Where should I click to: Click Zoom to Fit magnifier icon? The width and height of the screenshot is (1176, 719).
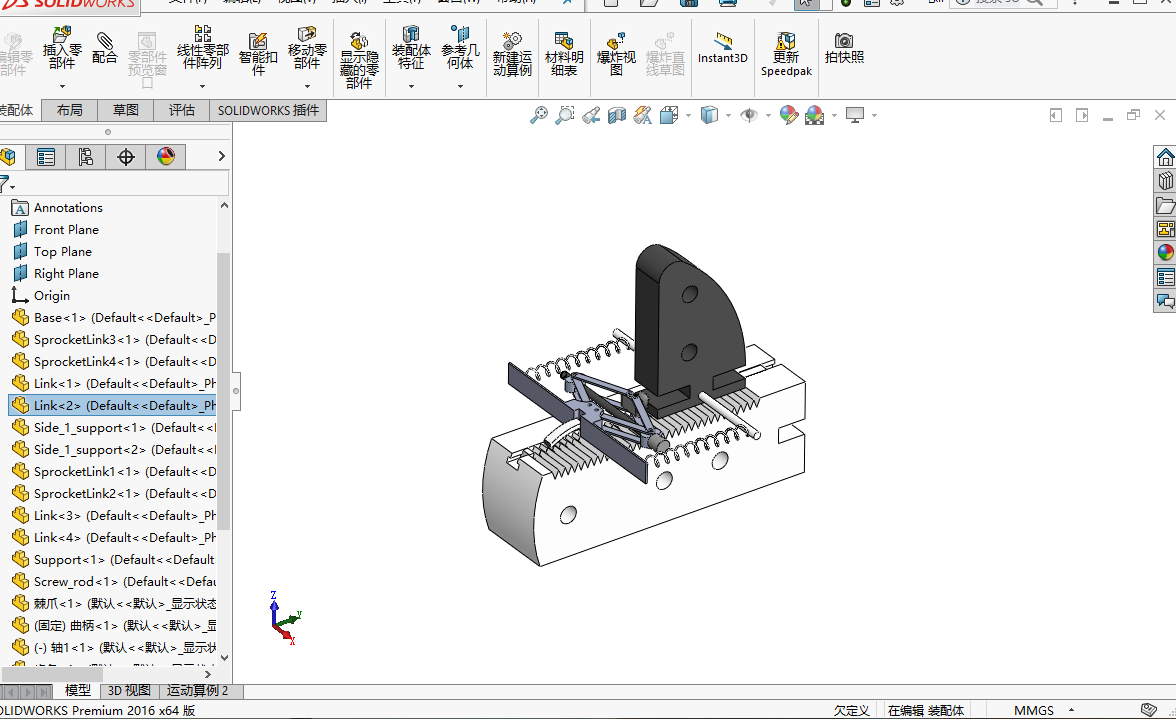[x=538, y=115]
